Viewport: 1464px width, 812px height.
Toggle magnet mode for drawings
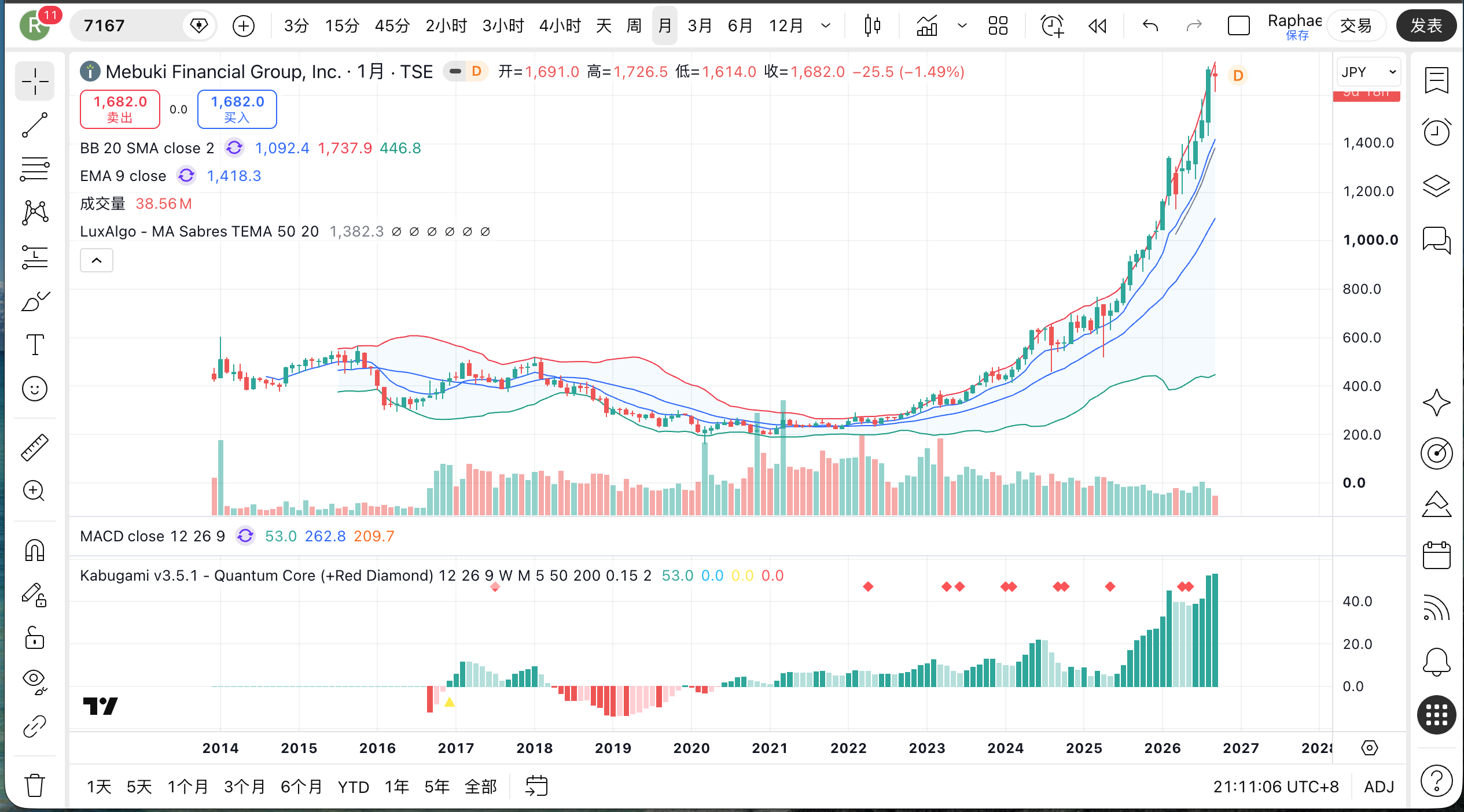click(35, 550)
